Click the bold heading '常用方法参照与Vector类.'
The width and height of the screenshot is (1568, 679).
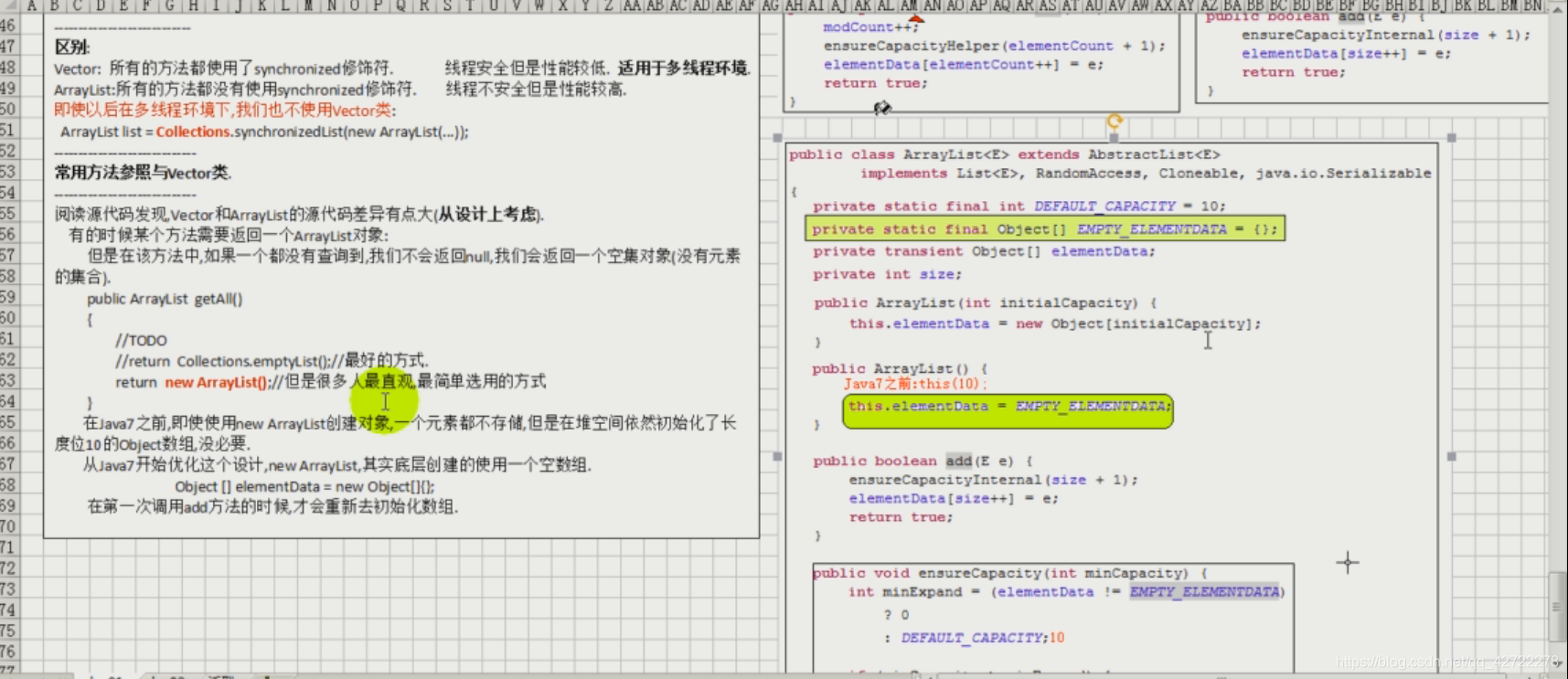143,173
